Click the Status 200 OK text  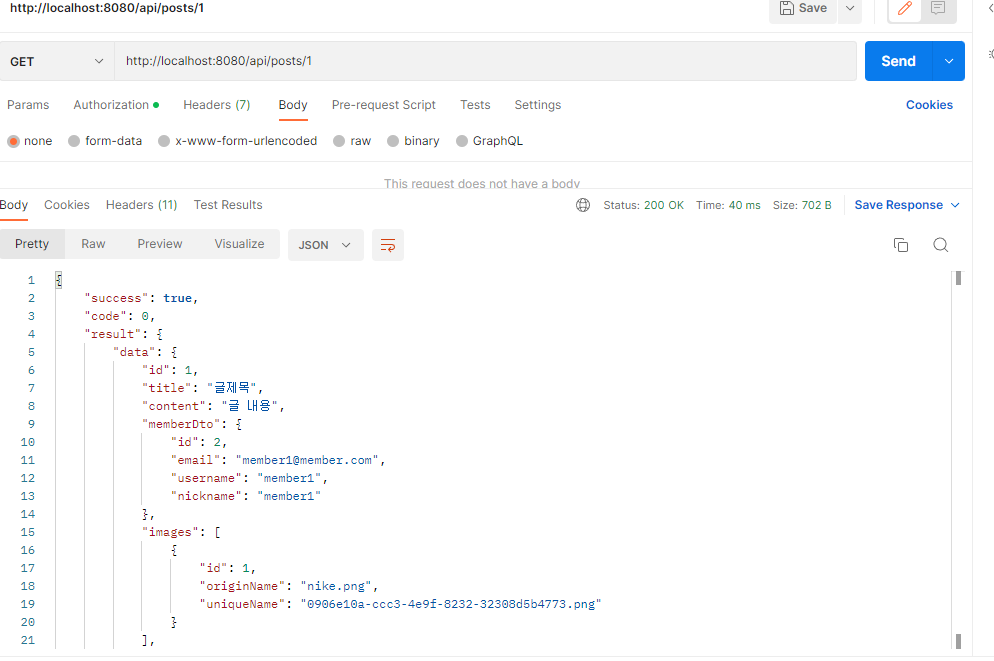(x=643, y=205)
